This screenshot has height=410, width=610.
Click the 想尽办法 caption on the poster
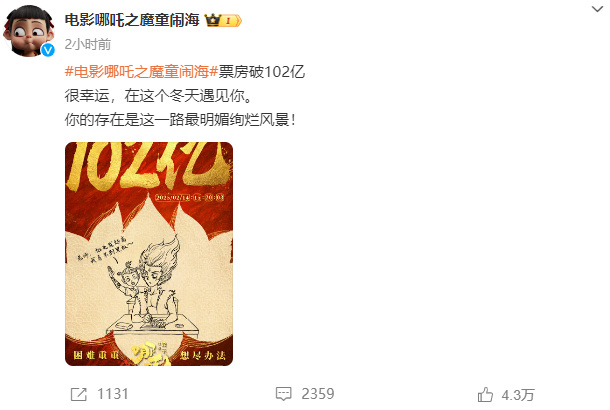203,355
